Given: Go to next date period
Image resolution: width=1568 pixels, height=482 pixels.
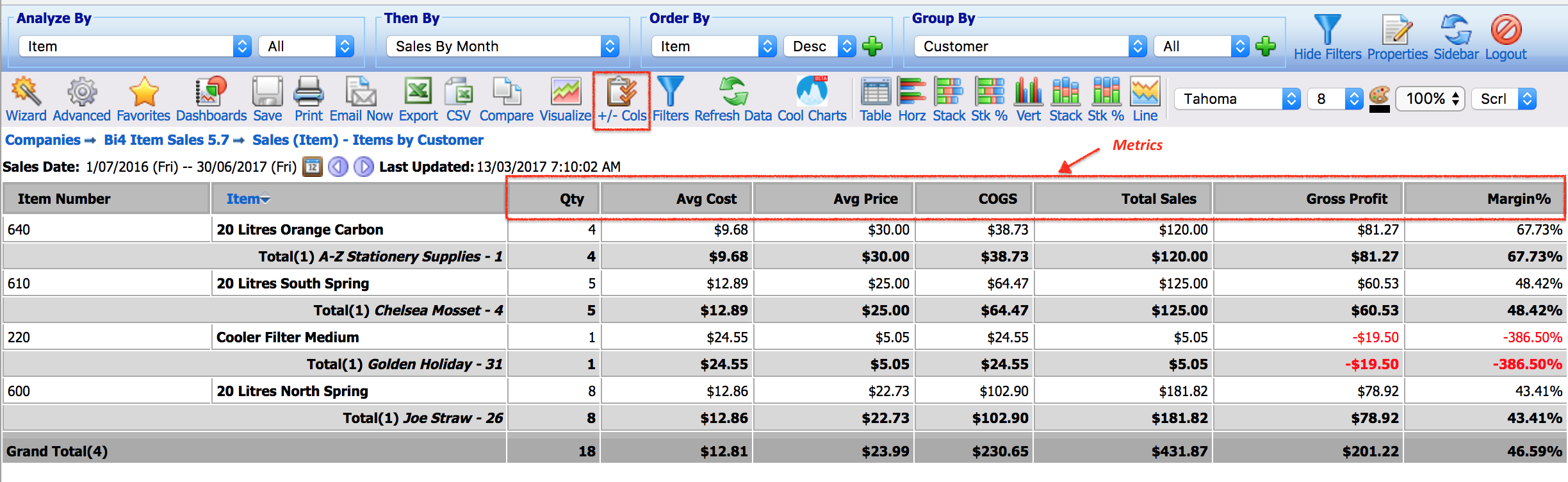Looking at the screenshot, I should (x=364, y=167).
